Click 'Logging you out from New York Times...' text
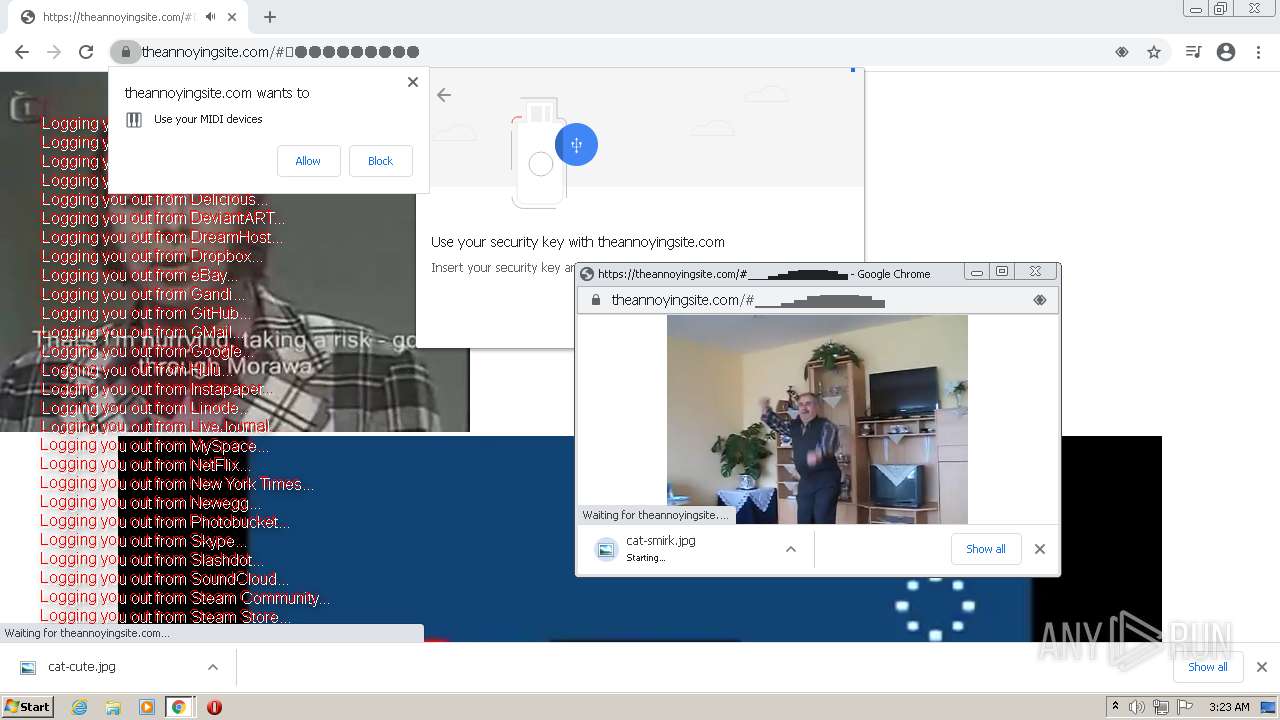 tap(177, 484)
